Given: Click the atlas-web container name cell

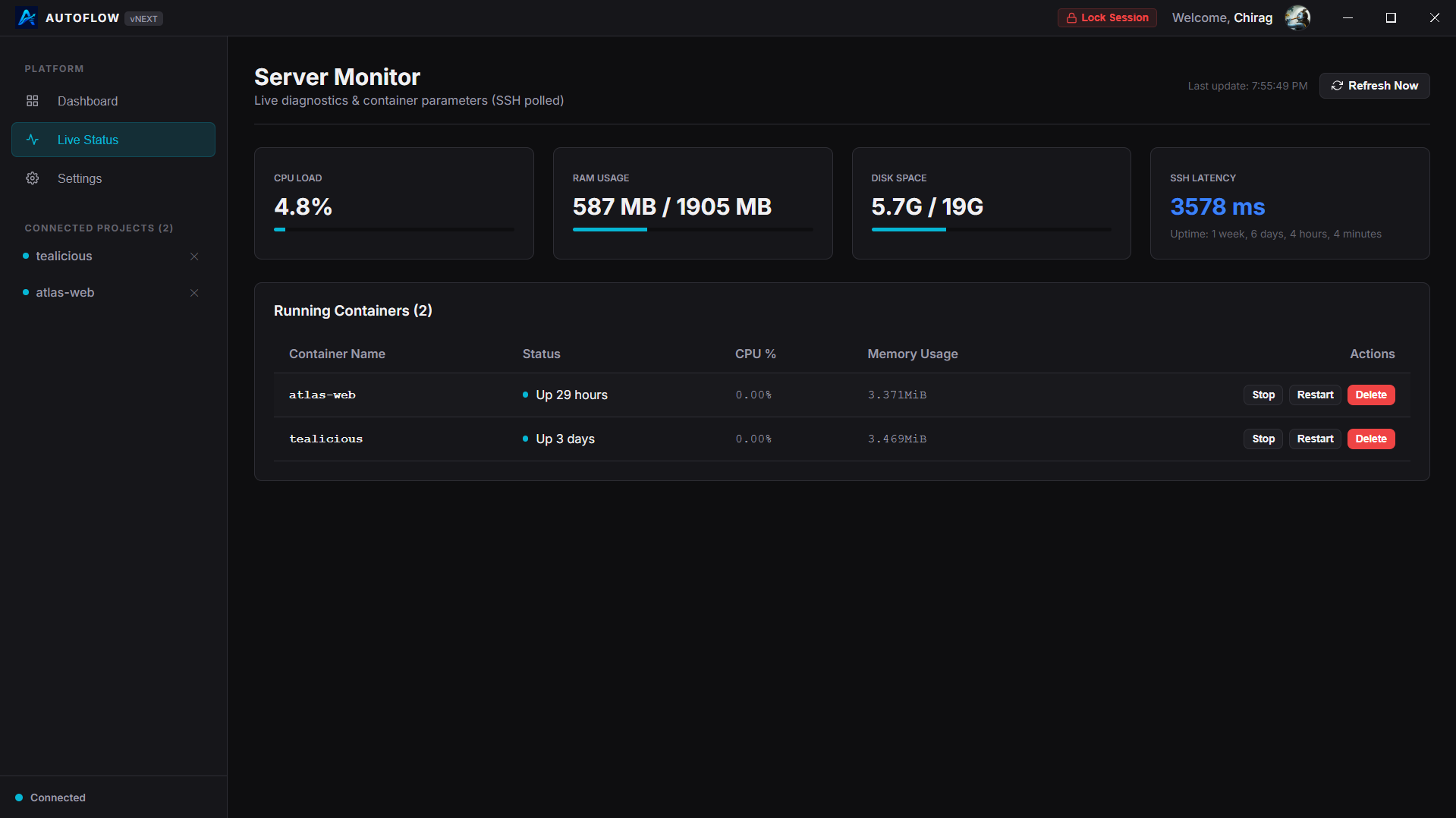Looking at the screenshot, I should click(x=322, y=395).
